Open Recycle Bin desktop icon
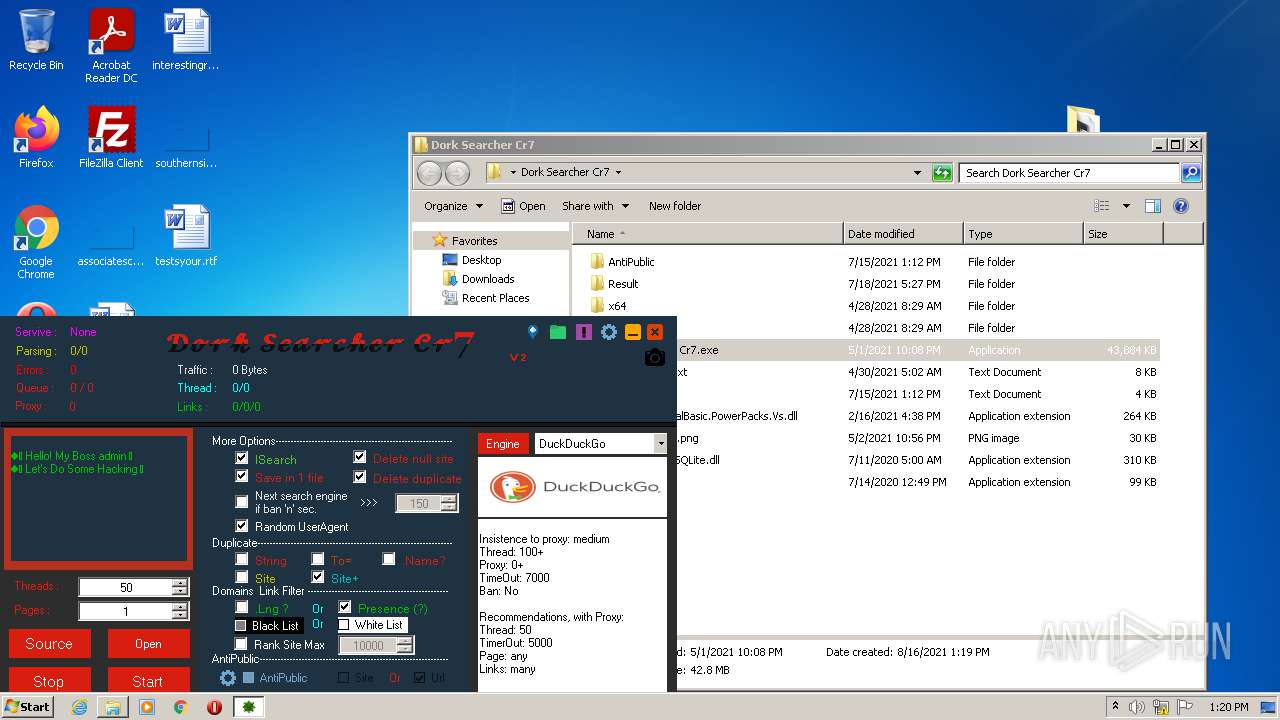This screenshot has height=720, width=1280. coord(36,41)
